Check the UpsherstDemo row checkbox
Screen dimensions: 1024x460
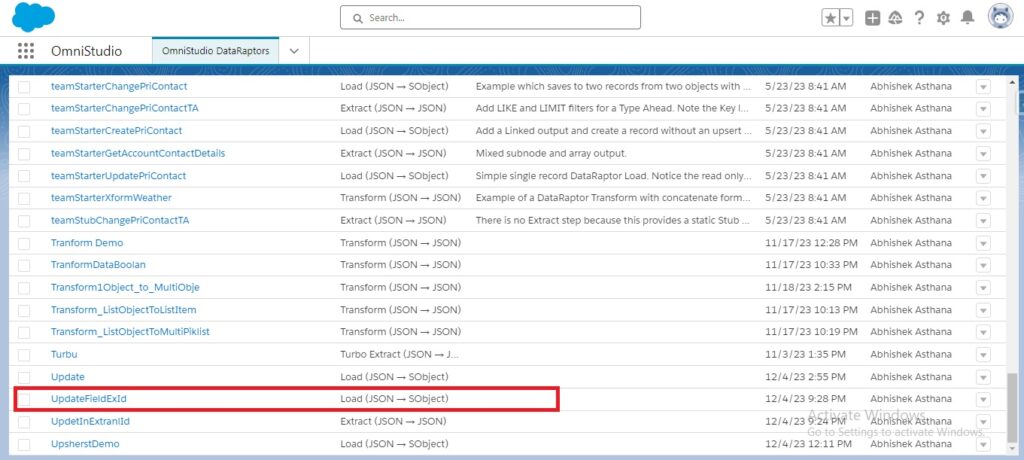(x=24, y=444)
